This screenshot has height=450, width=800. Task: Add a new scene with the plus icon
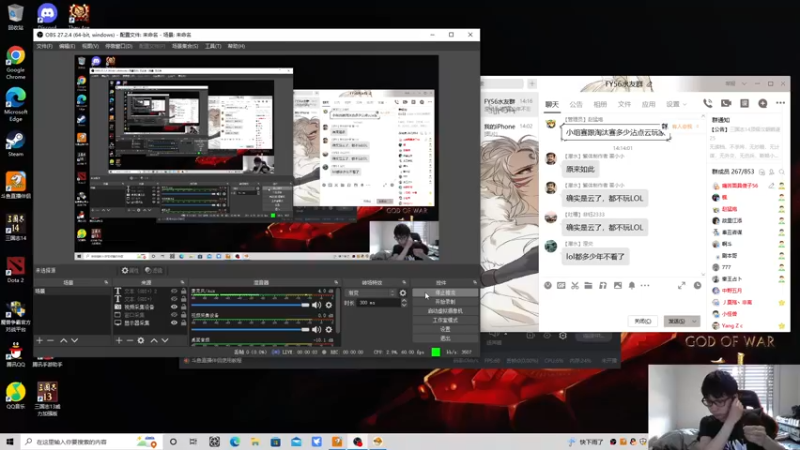(39, 340)
